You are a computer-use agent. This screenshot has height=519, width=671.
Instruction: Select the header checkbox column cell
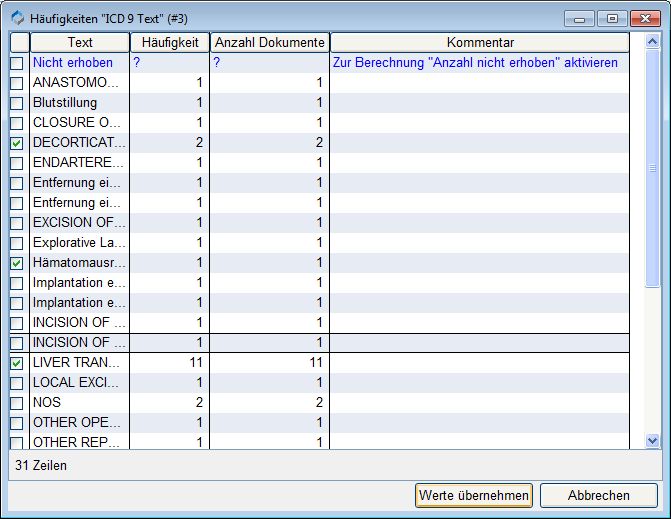(18, 42)
